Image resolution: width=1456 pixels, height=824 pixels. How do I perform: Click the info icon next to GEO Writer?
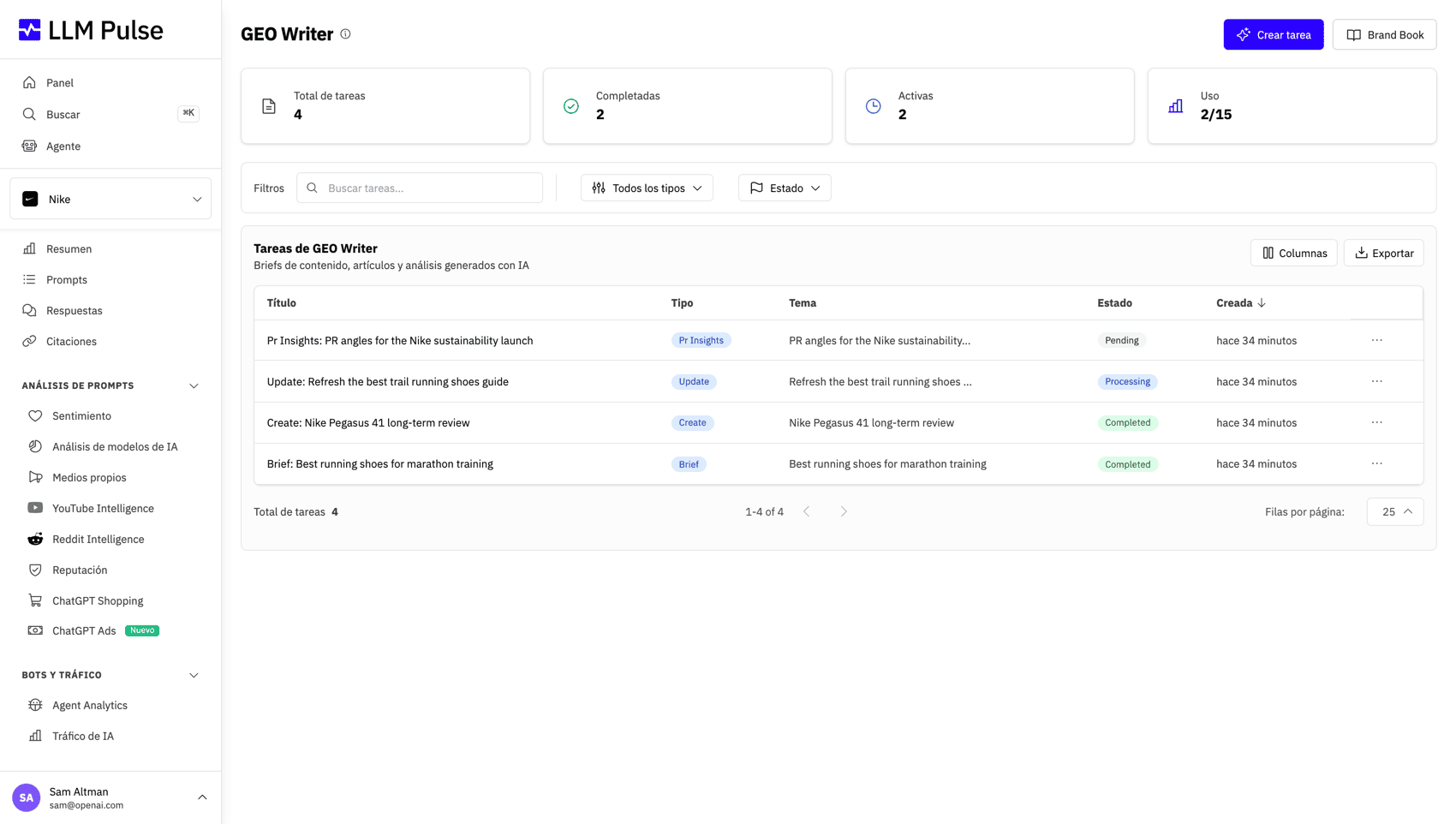point(345,34)
